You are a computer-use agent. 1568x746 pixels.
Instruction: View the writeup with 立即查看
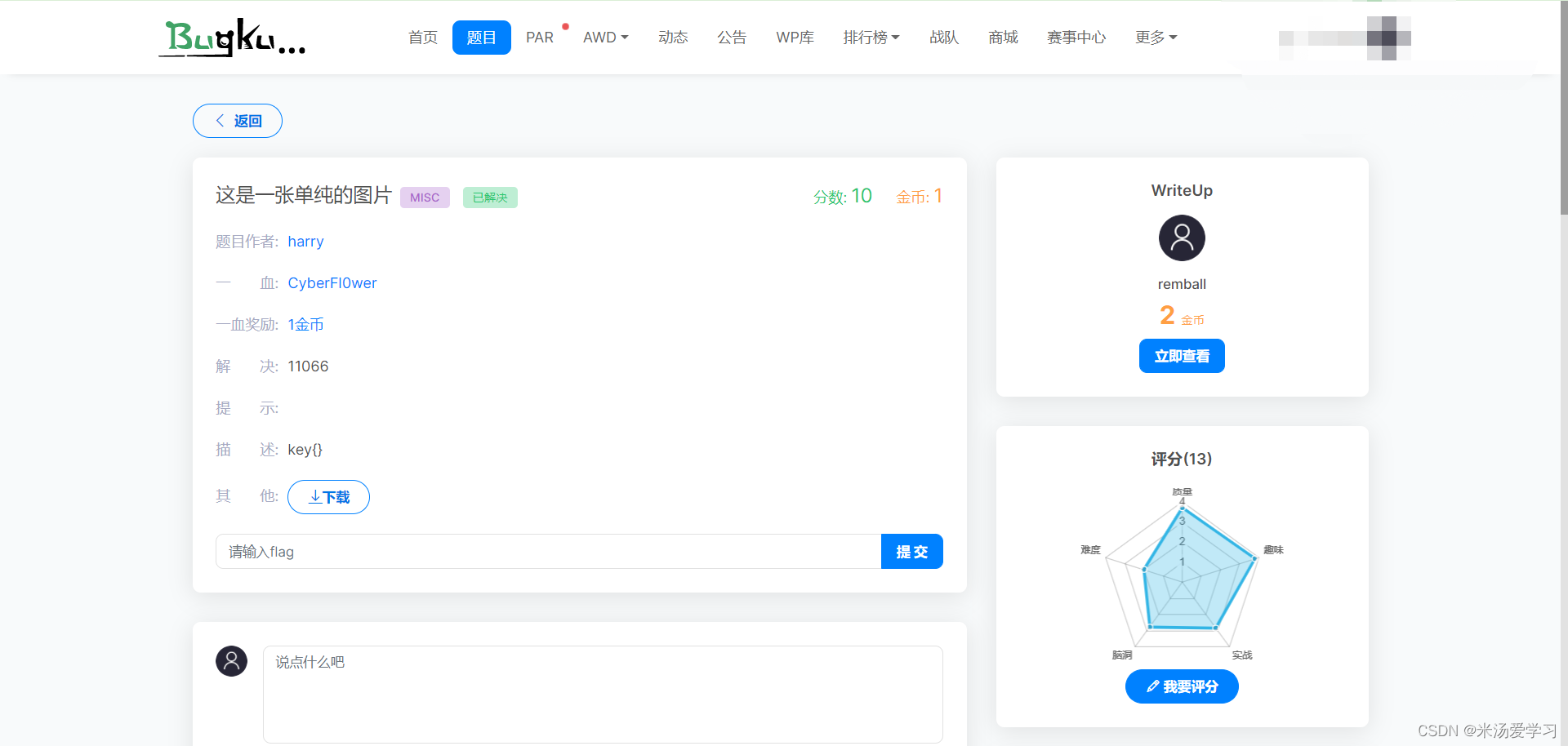1182,356
